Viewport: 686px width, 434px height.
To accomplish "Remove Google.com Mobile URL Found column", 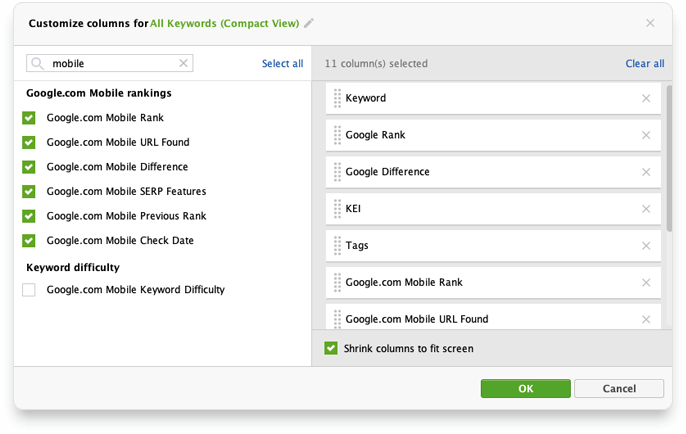I will [x=646, y=319].
